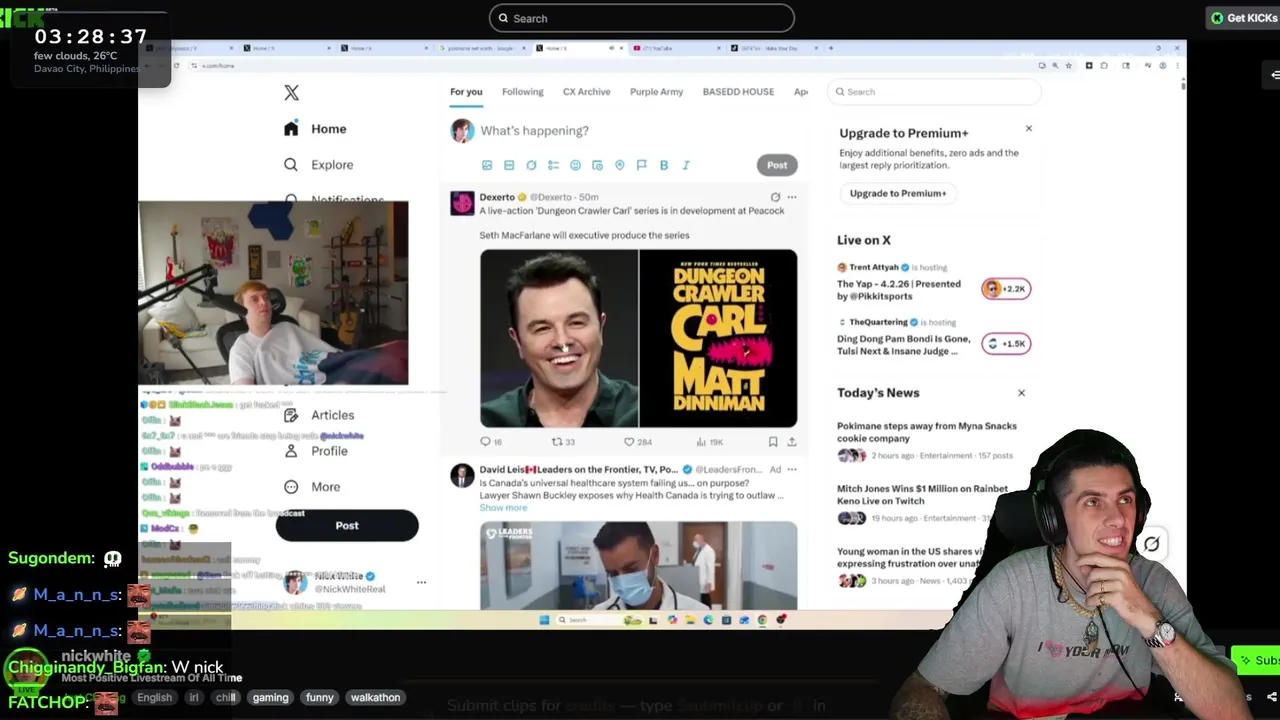The image size is (1280, 720).
Task: Open the Explore magnifier icon in sidebar
Action: [x=291, y=165]
